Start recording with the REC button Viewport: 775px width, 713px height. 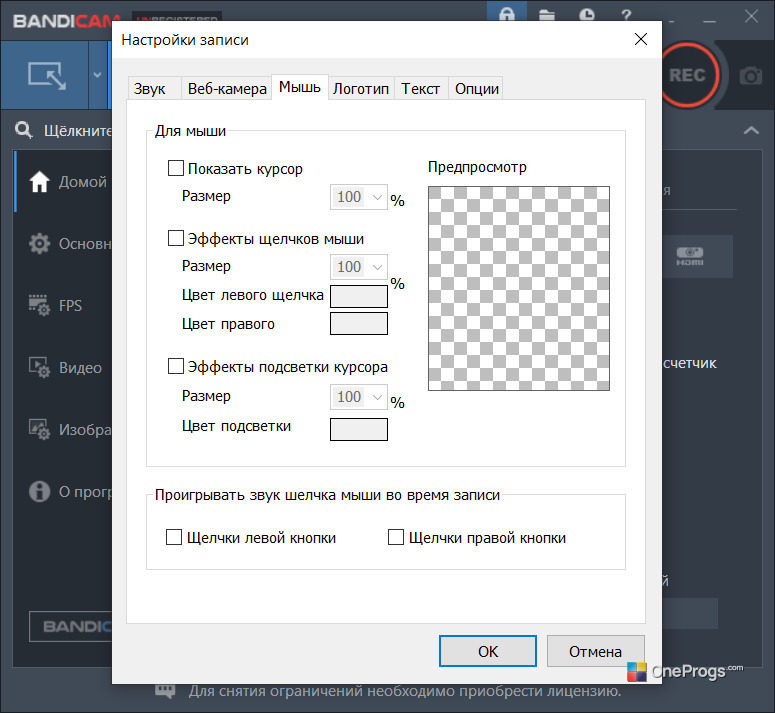[x=687, y=76]
